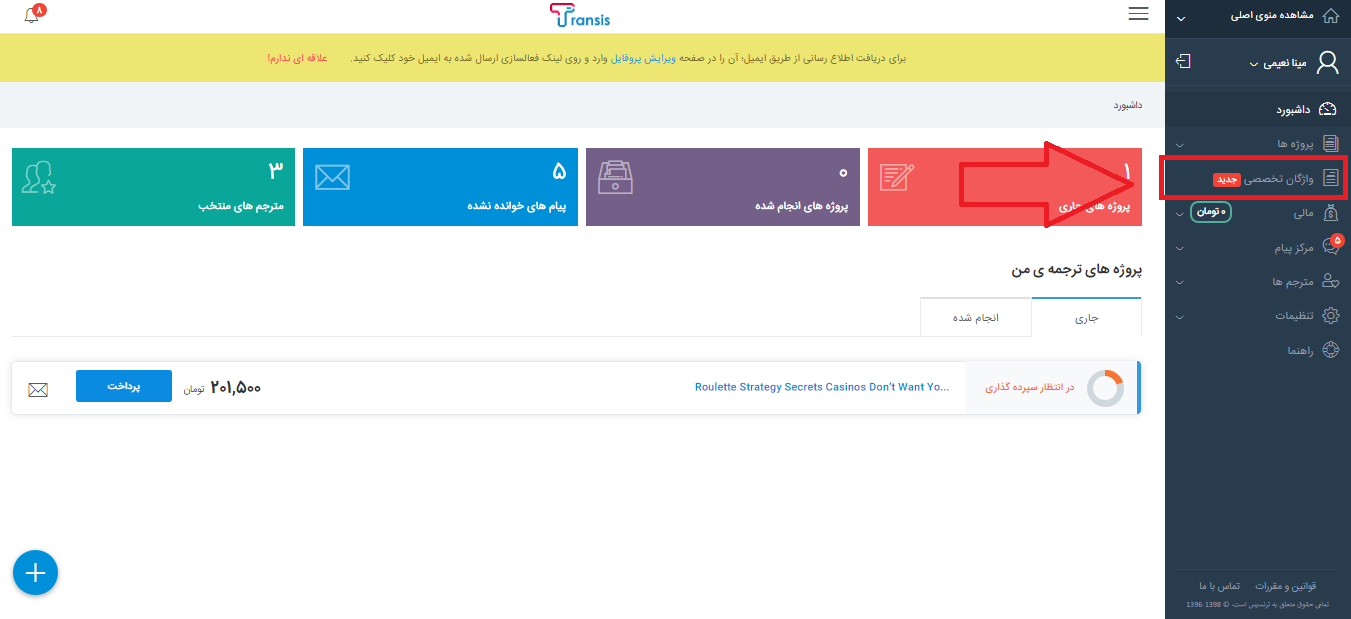Switch to the جاری tab
The width and height of the screenshot is (1351, 619).
(x=1086, y=317)
